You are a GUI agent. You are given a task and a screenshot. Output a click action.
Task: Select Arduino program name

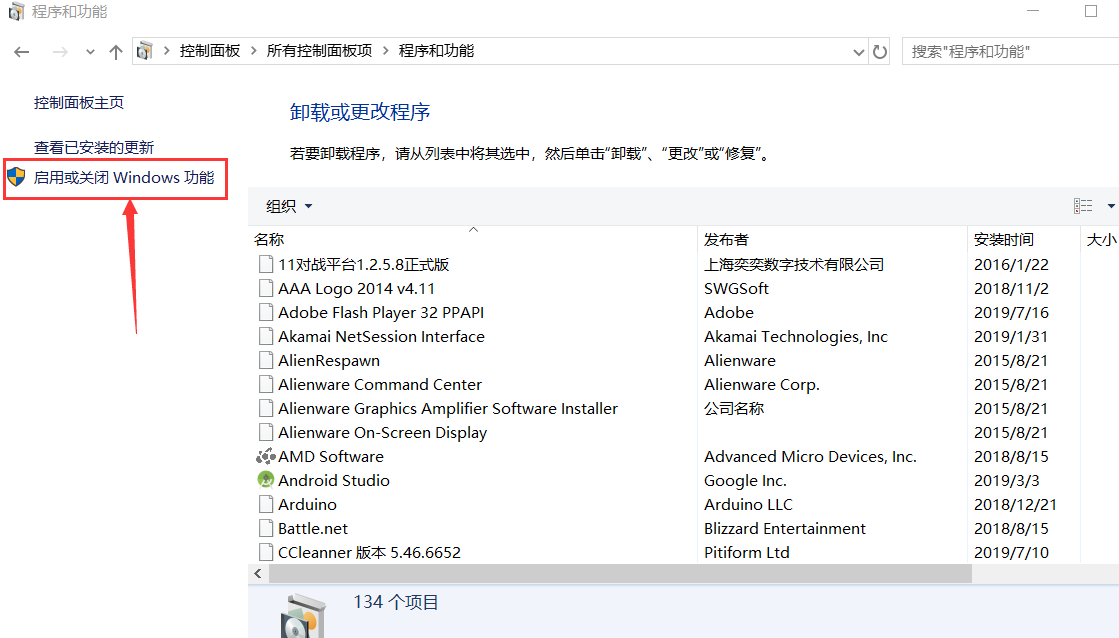tap(307, 505)
